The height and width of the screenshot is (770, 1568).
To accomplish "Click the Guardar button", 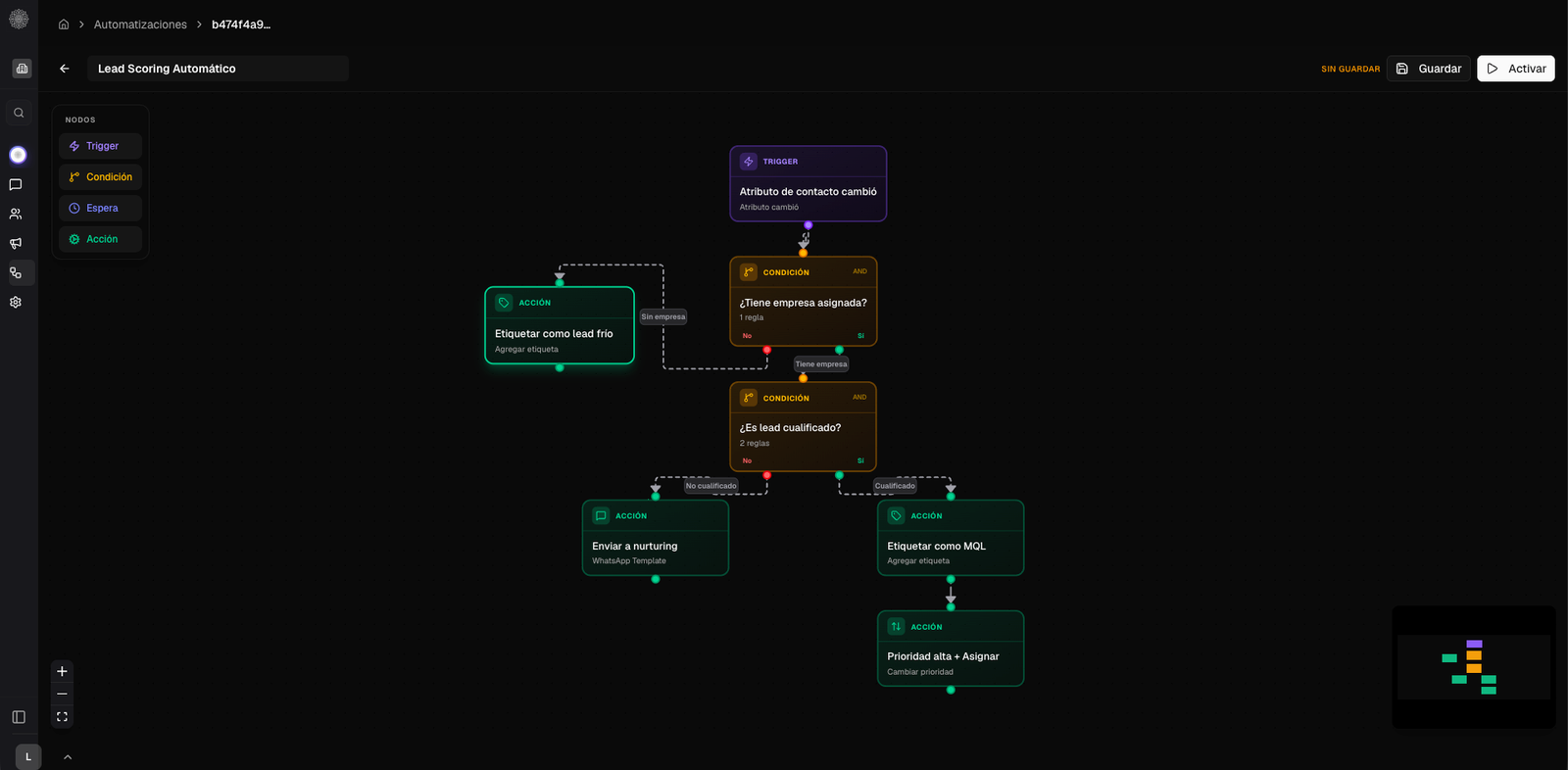I will pos(1429,69).
